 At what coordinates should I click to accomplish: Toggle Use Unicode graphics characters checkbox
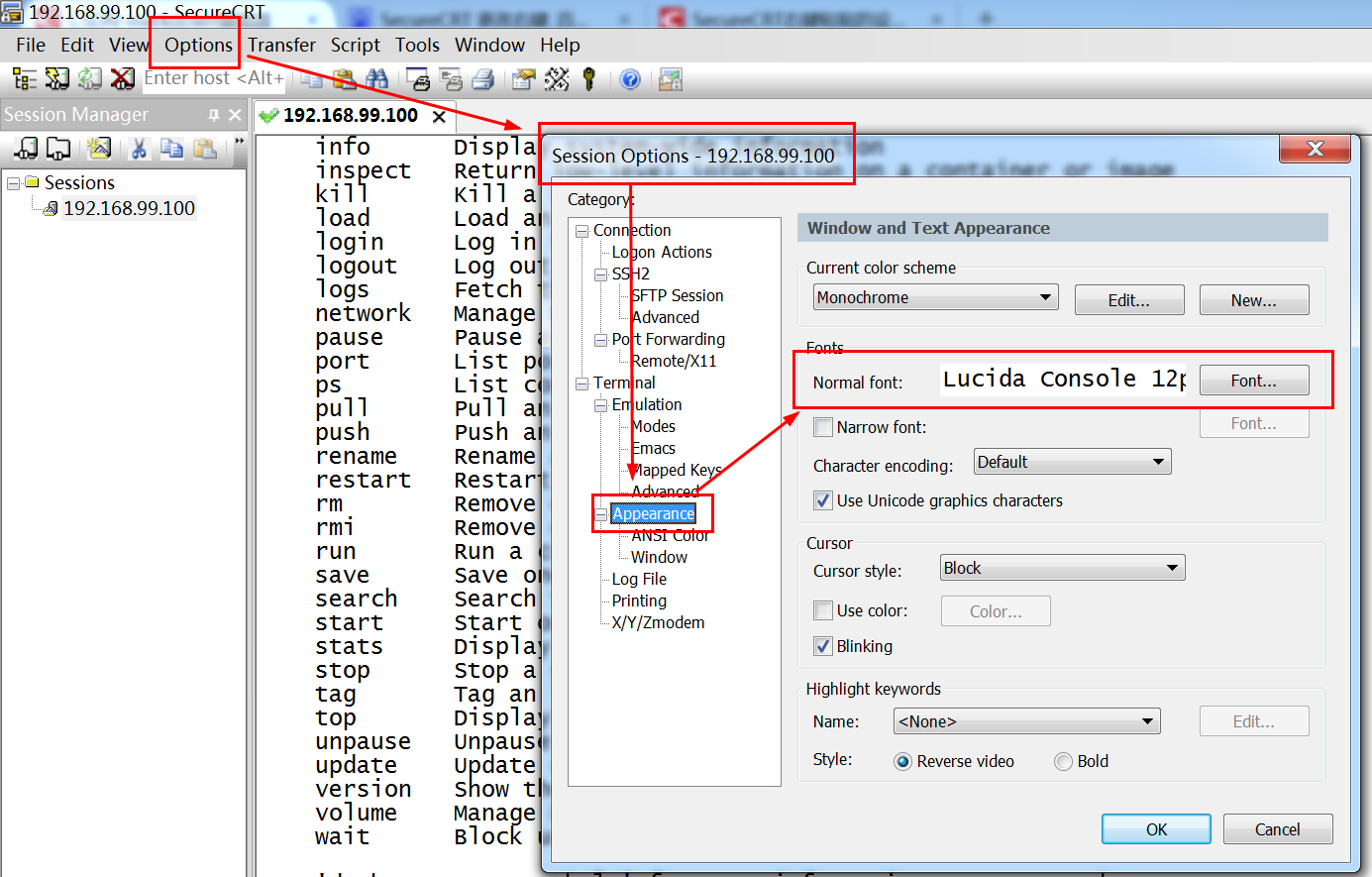[x=822, y=500]
